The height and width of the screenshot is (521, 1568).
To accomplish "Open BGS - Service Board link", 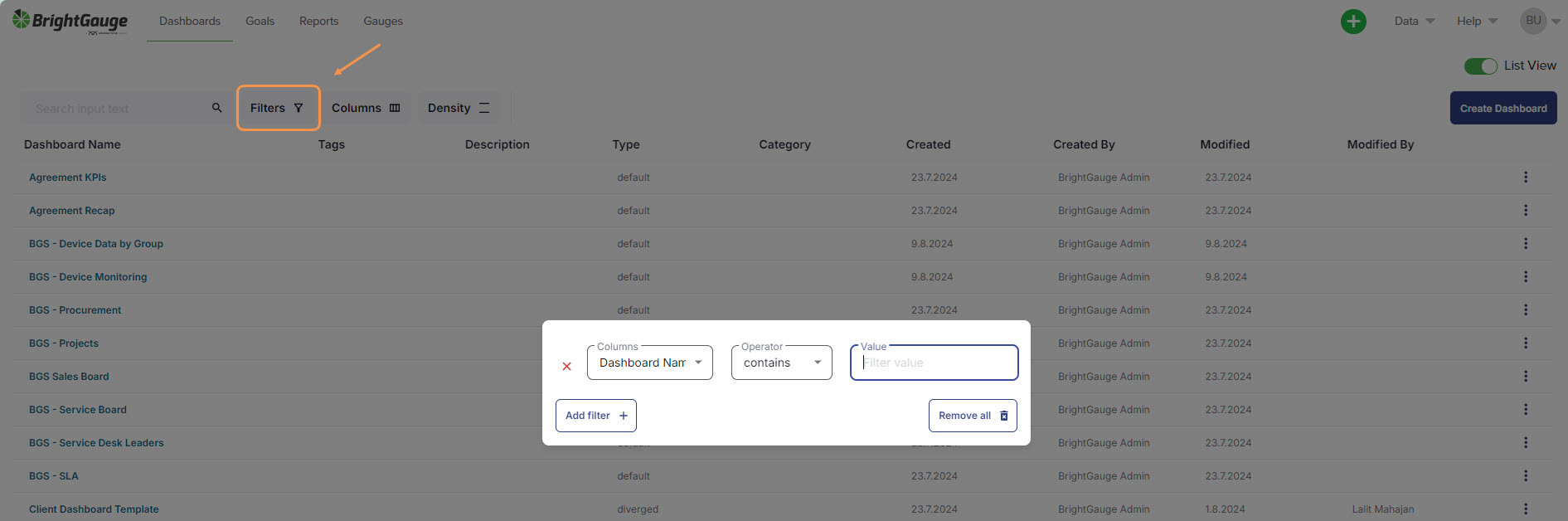I will [78, 409].
